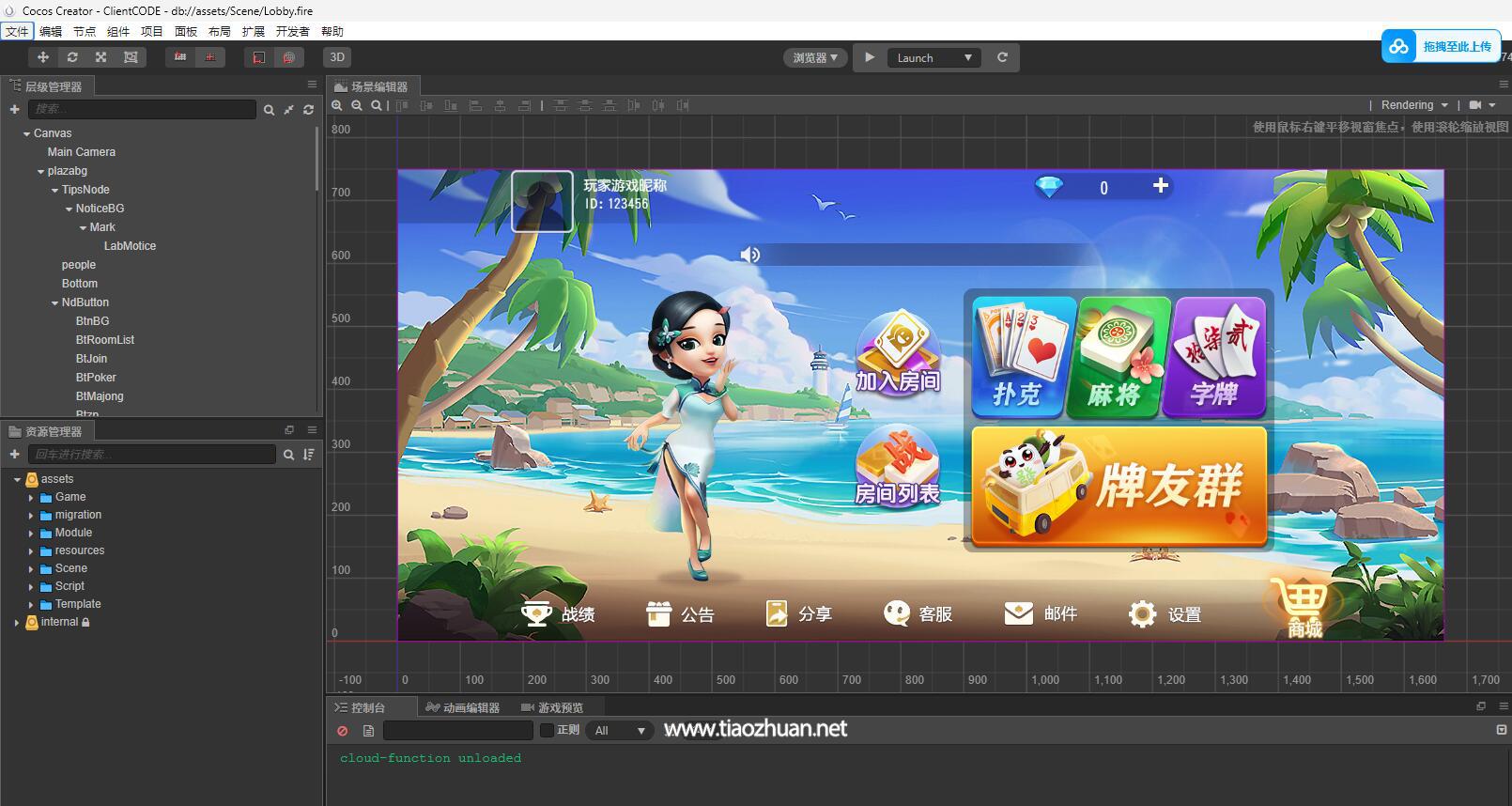
Task: Open the 文件 menu
Action: (x=17, y=31)
